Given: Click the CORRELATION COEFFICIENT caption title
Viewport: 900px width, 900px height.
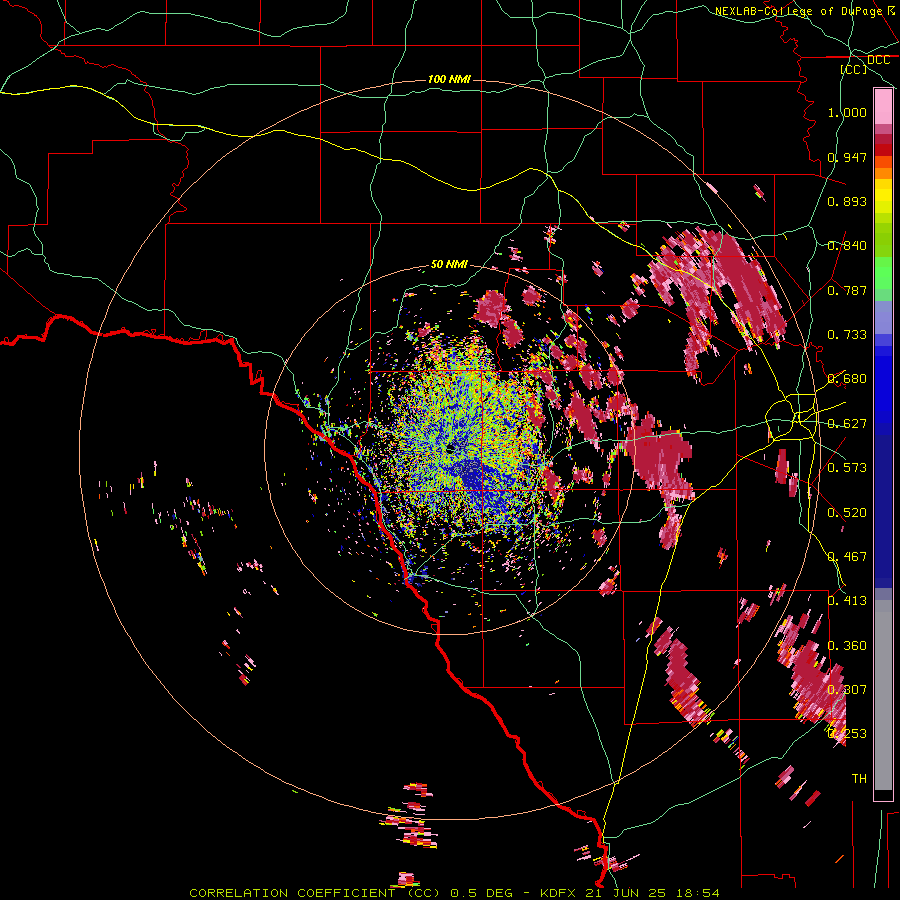Looking at the screenshot, I should [x=292, y=893].
